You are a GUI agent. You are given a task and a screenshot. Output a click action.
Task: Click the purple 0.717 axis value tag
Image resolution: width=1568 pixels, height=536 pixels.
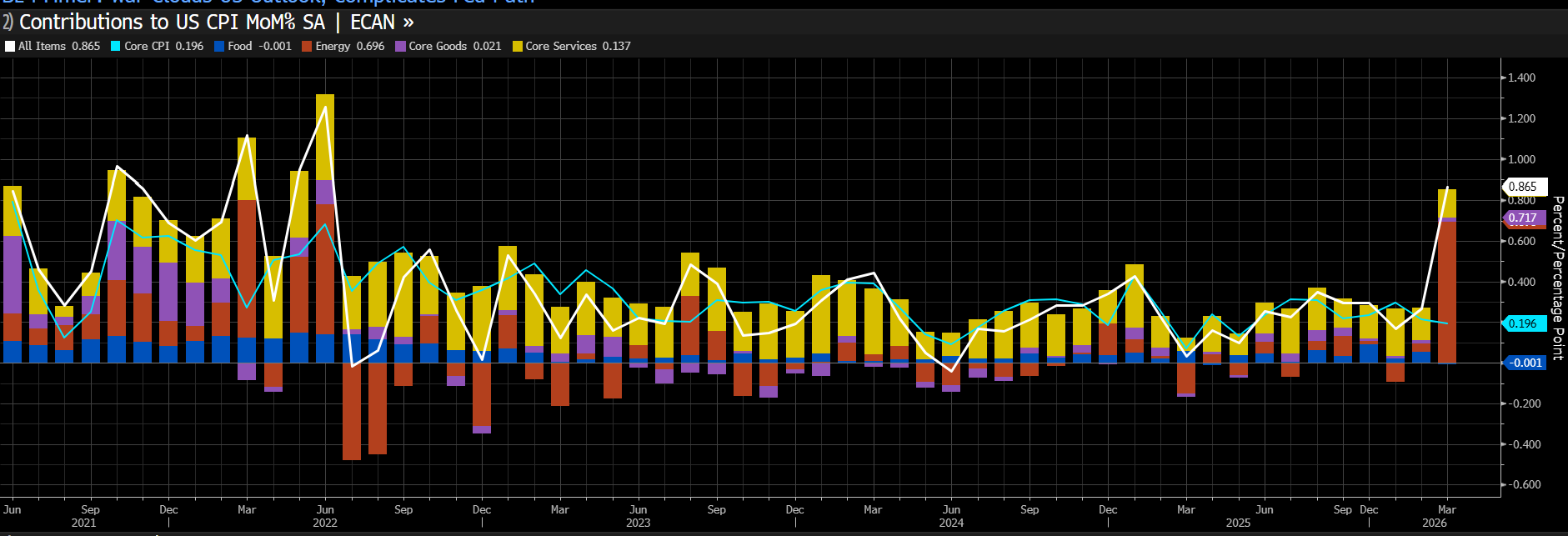tap(1524, 218)
